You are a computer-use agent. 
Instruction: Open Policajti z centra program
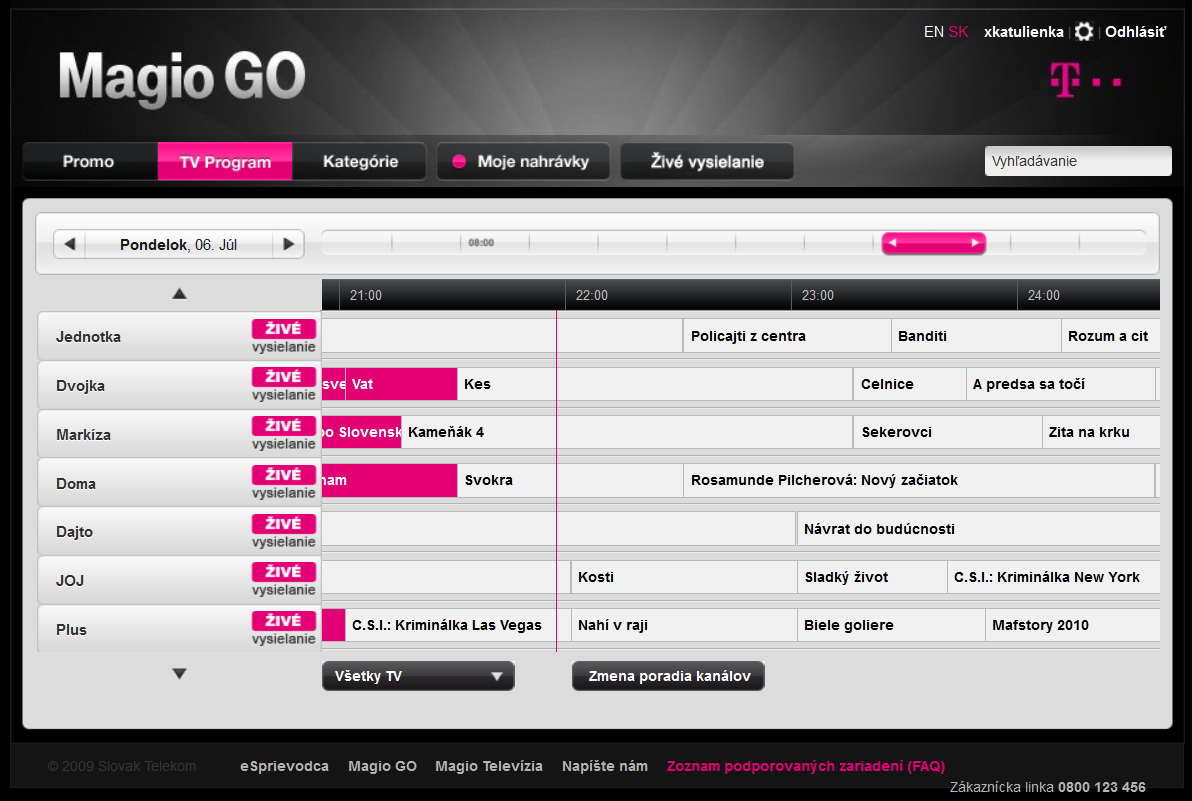pos(787,336)
